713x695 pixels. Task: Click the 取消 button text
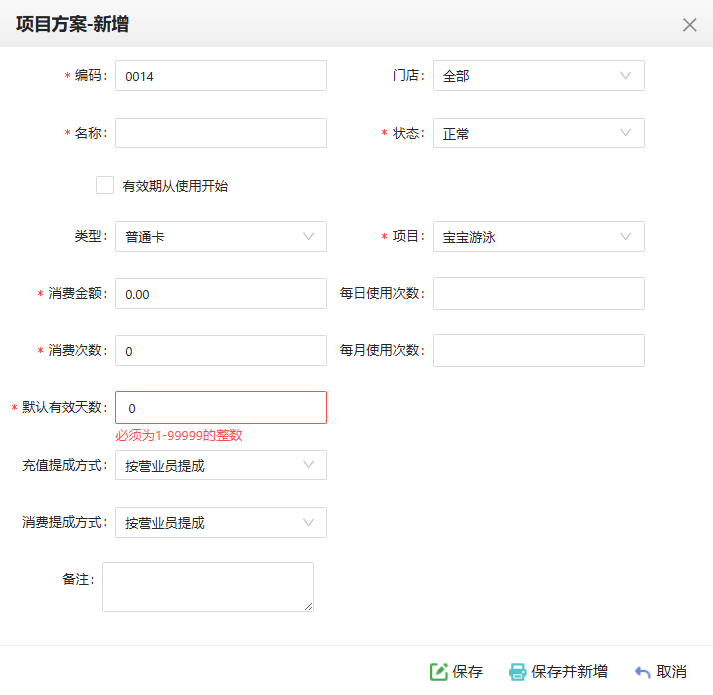[x=672, y=672]
